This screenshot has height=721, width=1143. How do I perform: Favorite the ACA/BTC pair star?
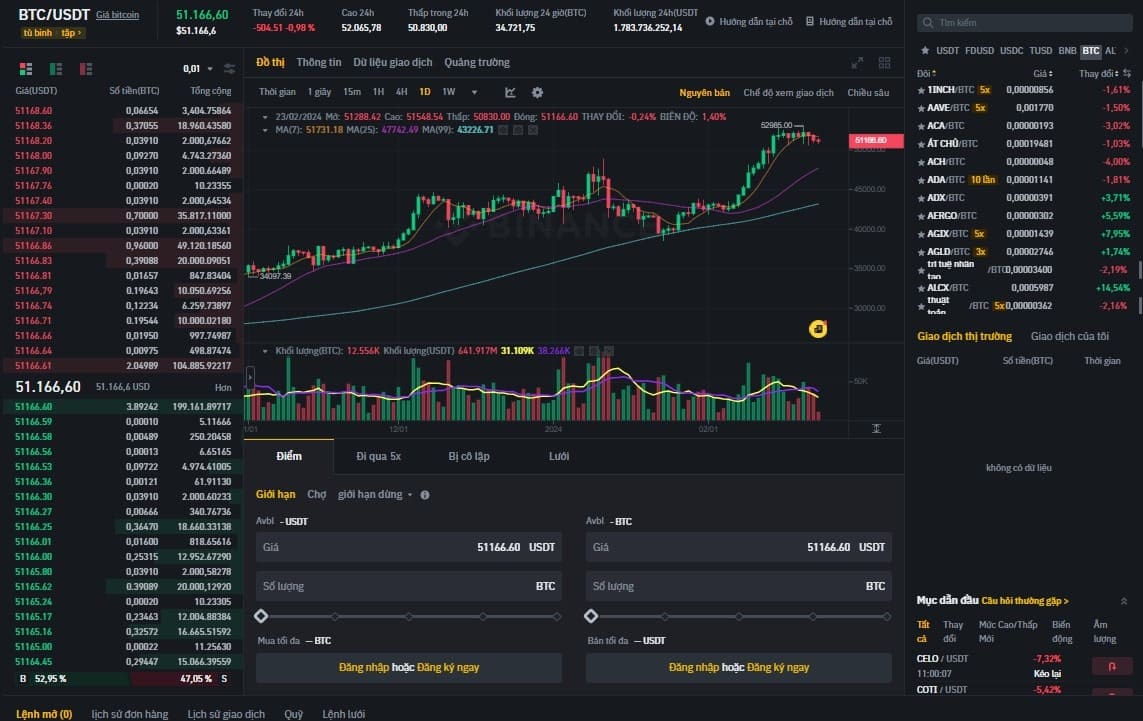coord(921,125)
